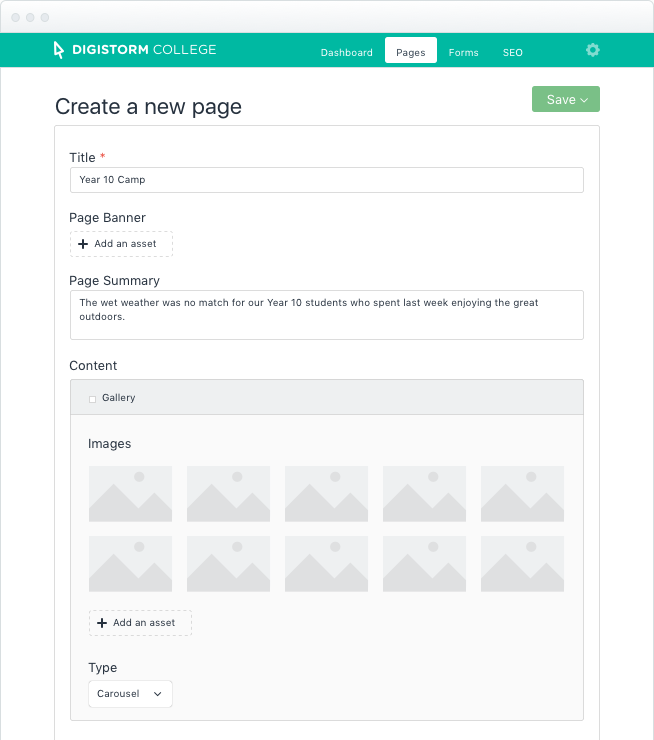Click the chevron arrow in Type selector

(x=158, y=694)
